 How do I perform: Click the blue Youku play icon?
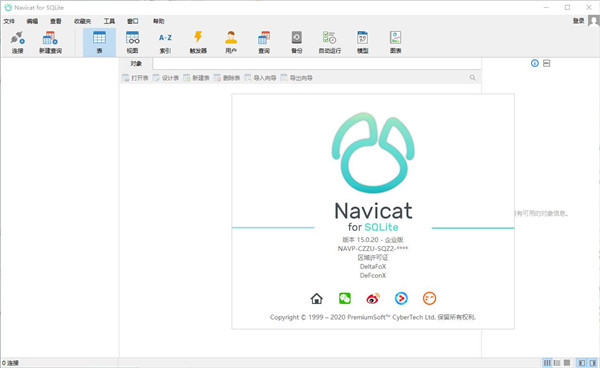tap(401, 298)
